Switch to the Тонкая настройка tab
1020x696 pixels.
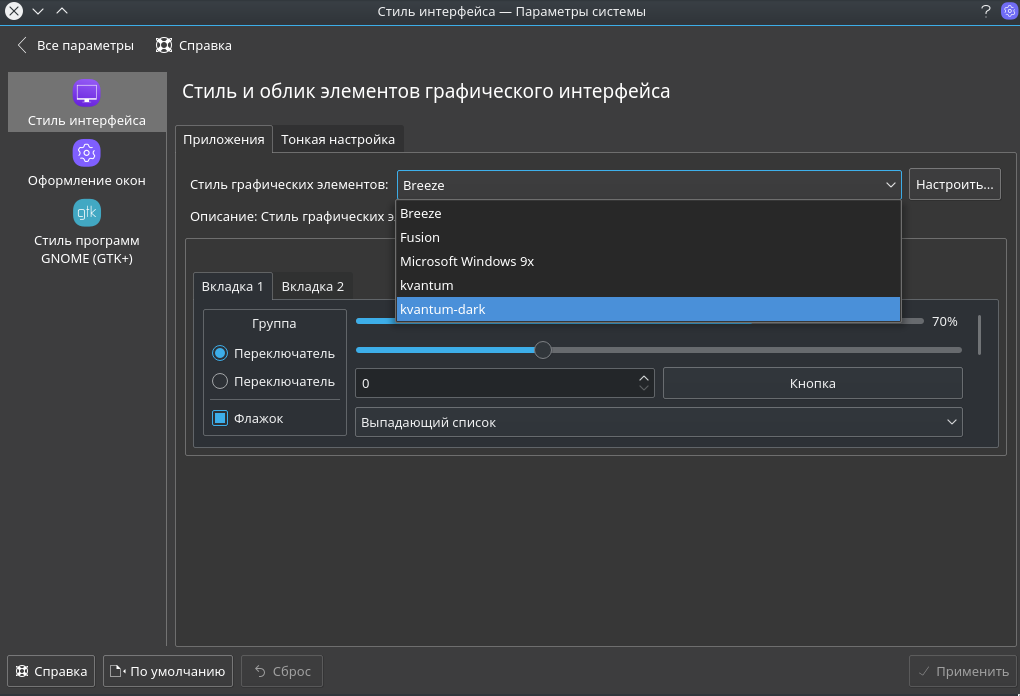coord(338,139)
